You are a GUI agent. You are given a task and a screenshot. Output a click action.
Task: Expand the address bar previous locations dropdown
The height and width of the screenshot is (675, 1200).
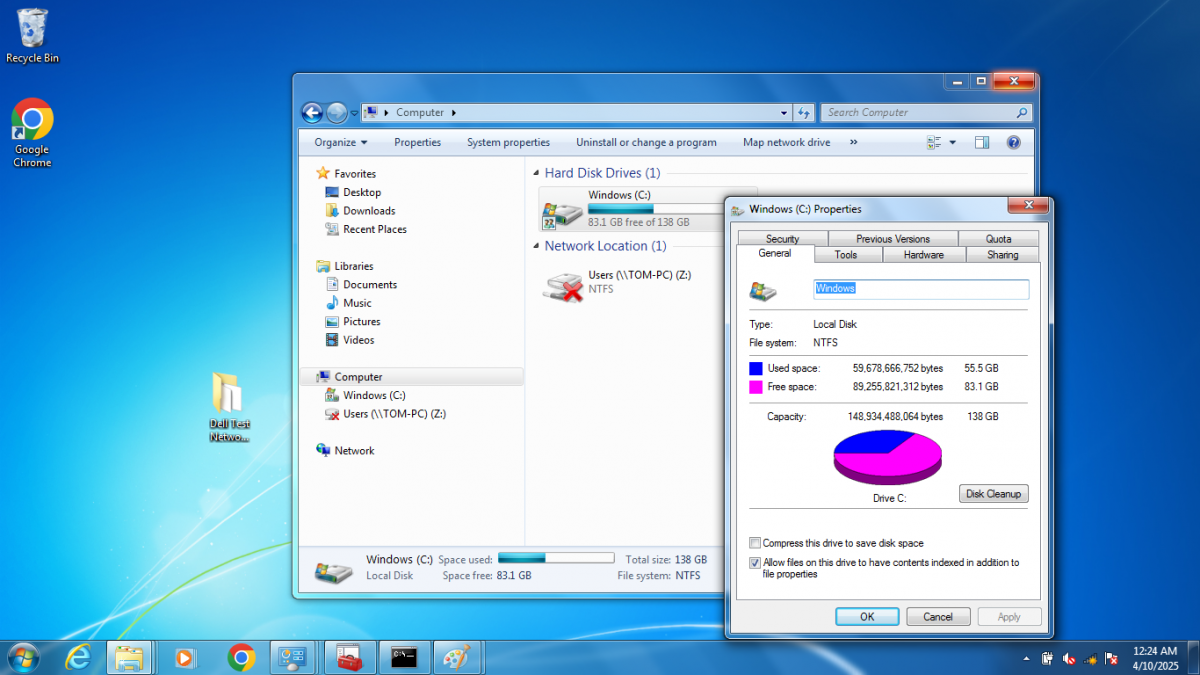786,113
